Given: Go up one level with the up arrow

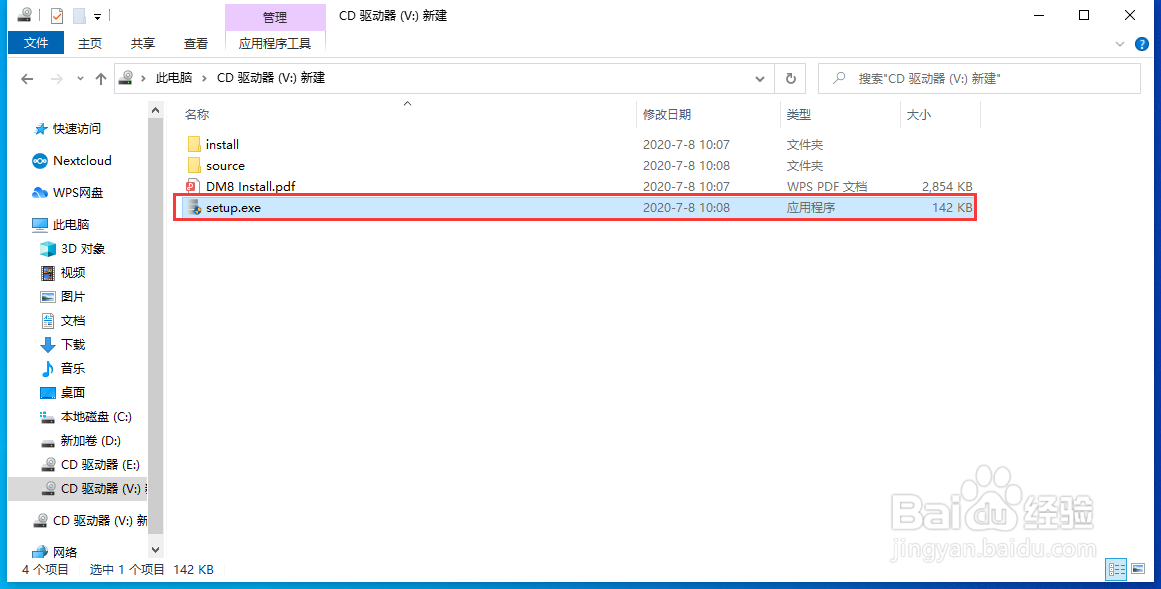Looking at the screenshot, I should [x=101, y=78].
